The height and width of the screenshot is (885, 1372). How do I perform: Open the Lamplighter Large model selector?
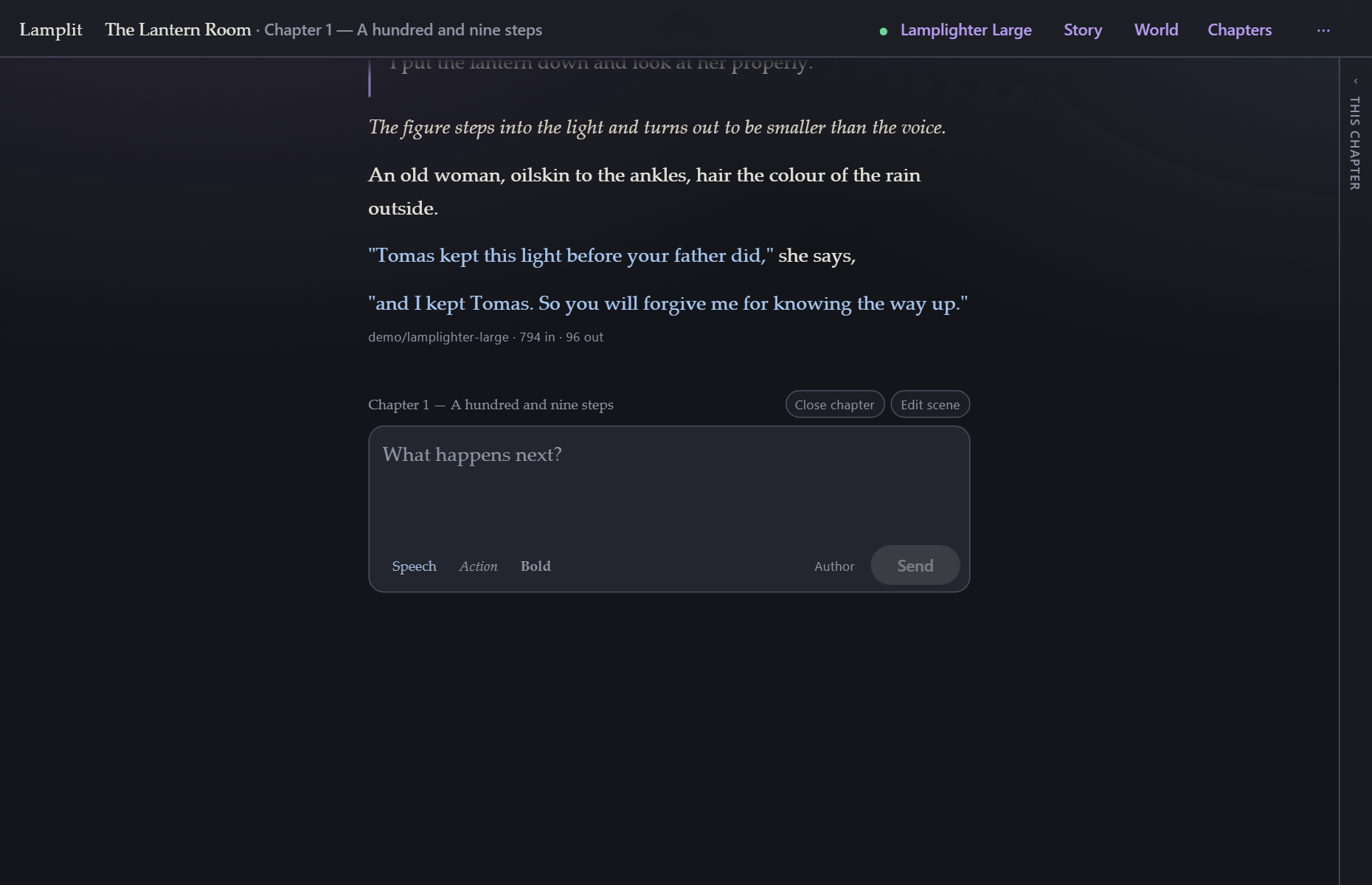[966, 30]
